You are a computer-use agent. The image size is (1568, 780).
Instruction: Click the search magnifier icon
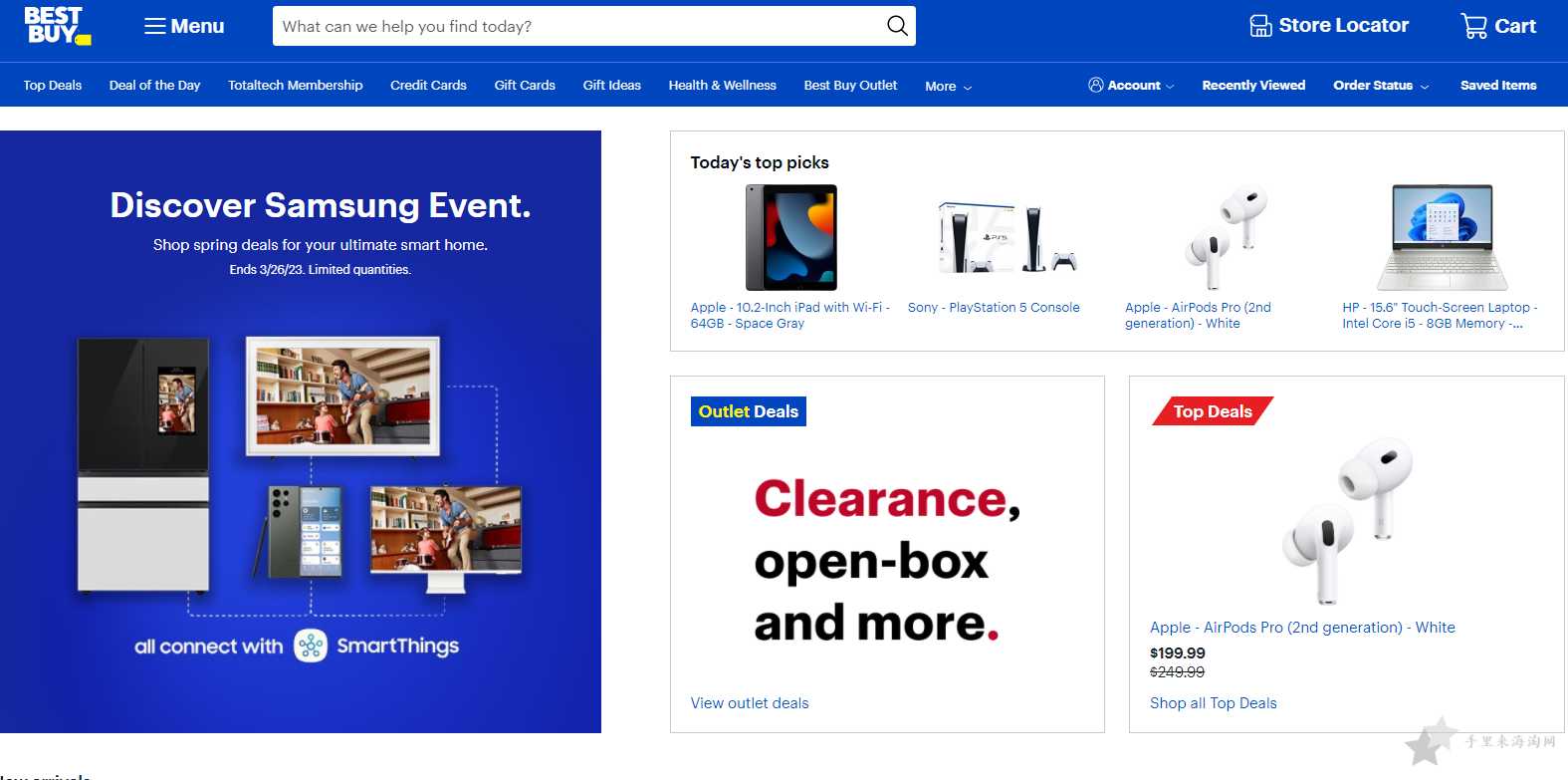click(897, 26)
